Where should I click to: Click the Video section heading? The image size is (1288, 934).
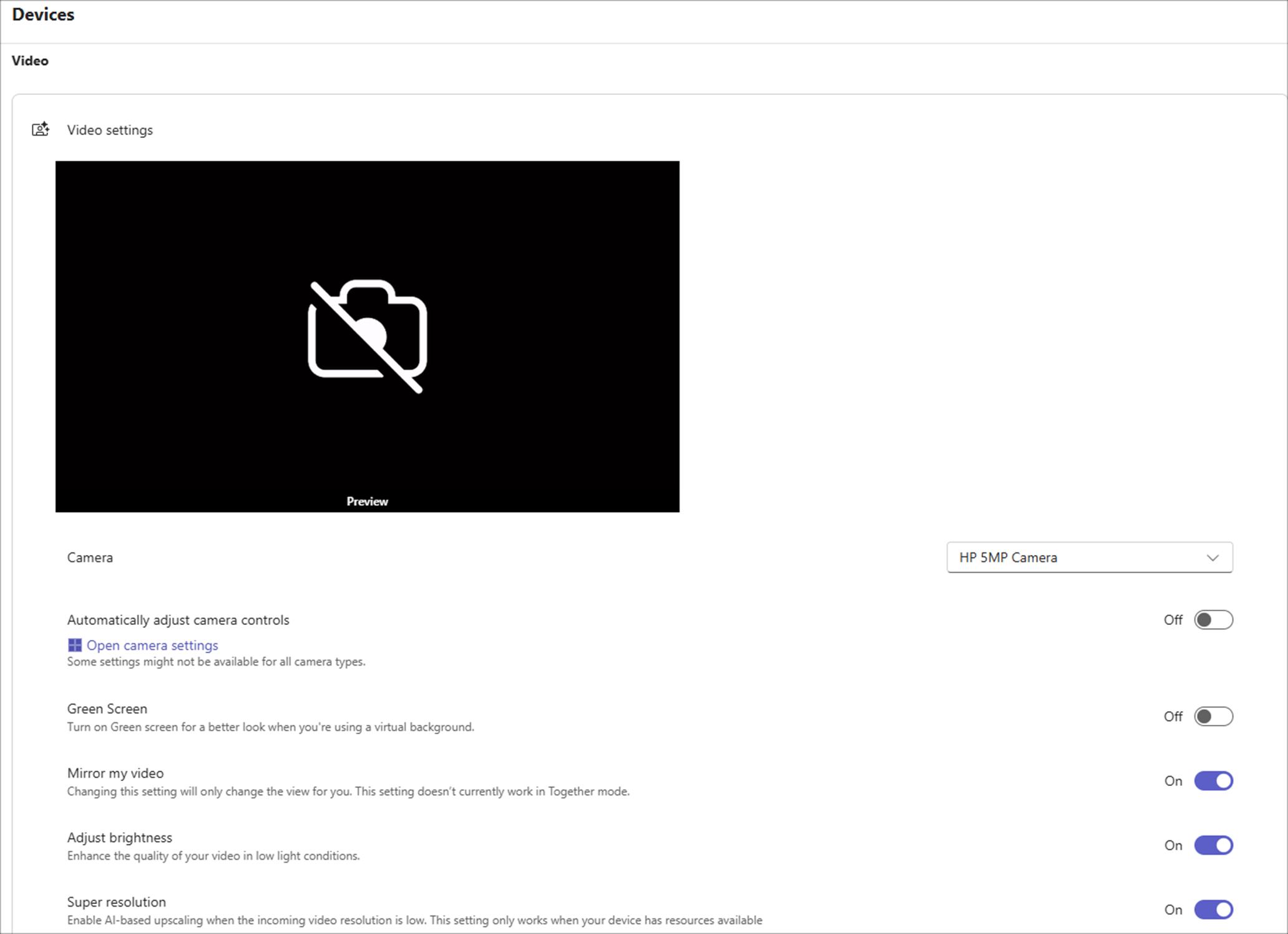point(30,61)
